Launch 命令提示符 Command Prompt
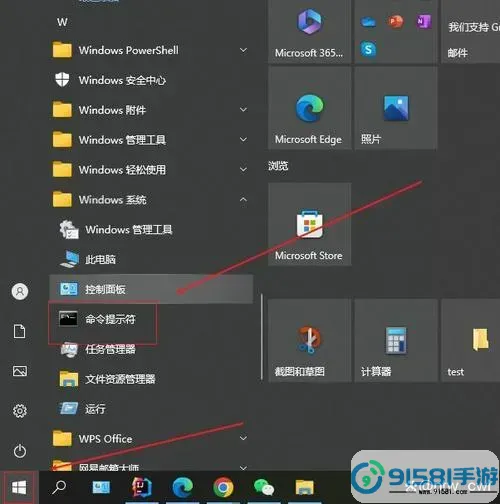Image resolution: width=500 pixels, height=504 pixels. (151, 319)
